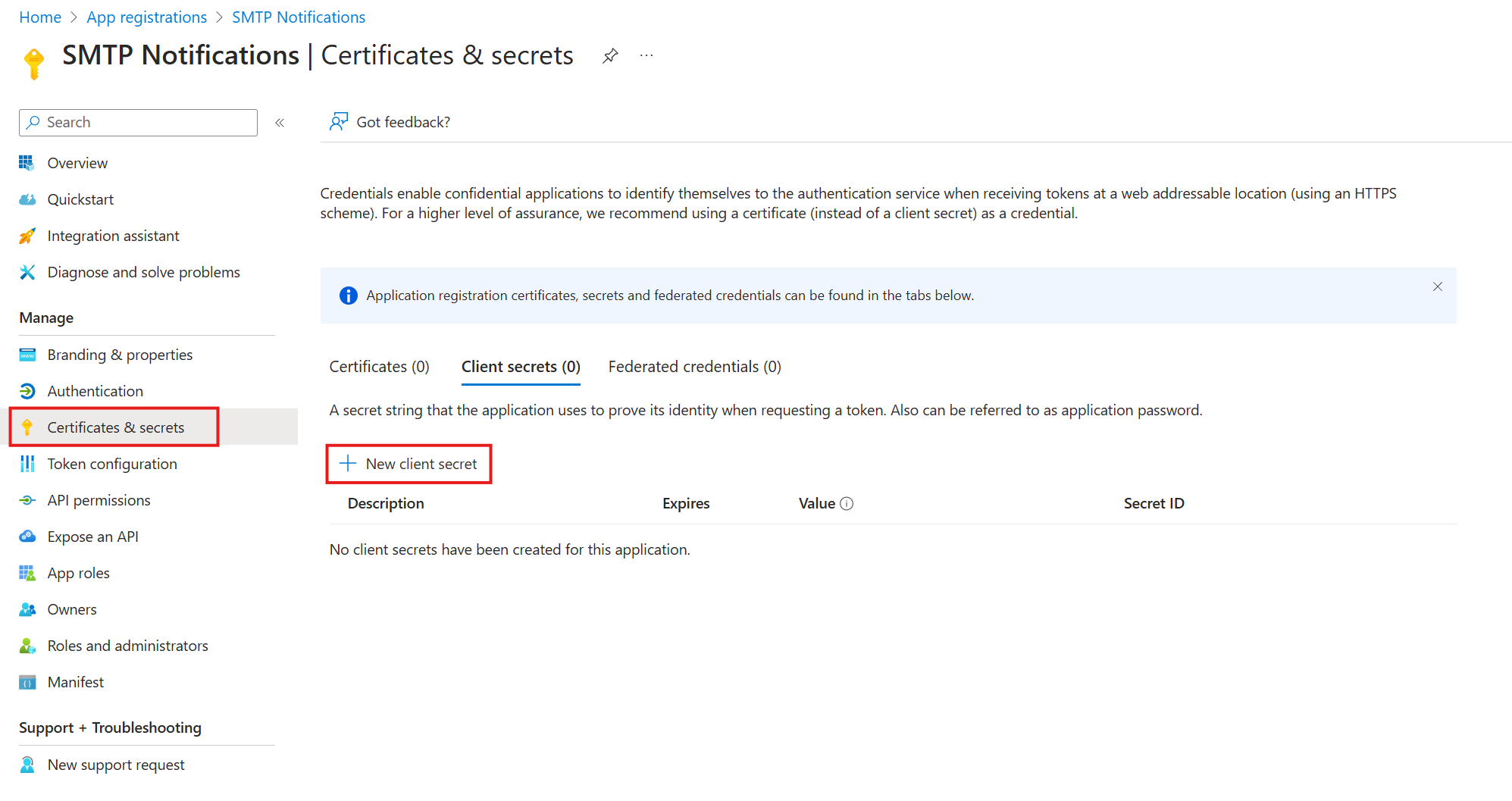1512x801 pixels.
Task: Switch to the Certificates (0) tab
Action: point(379,367)
